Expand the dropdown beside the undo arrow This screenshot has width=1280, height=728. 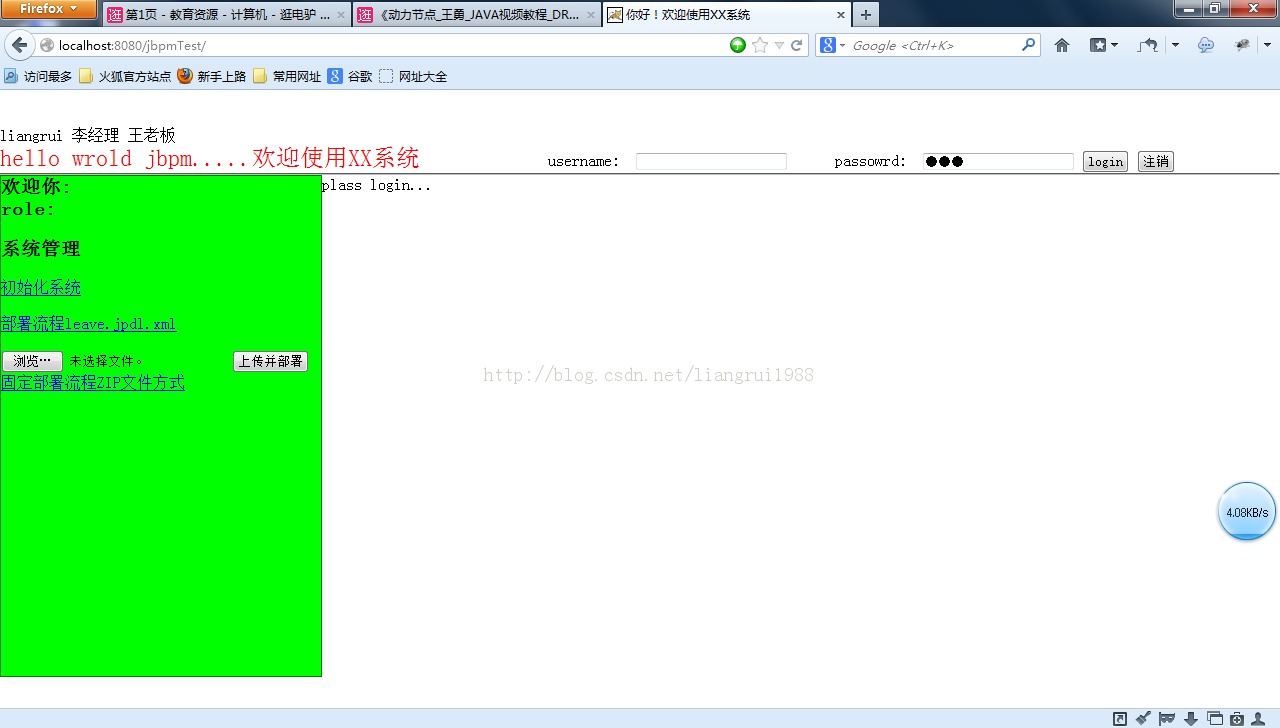(1175, 45)
